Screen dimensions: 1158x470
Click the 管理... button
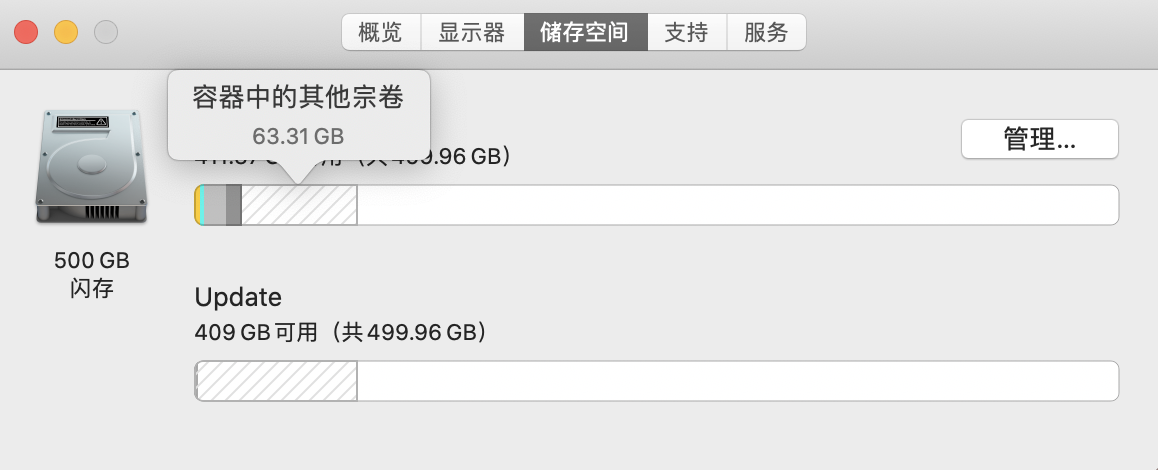tap(1039, 140)
